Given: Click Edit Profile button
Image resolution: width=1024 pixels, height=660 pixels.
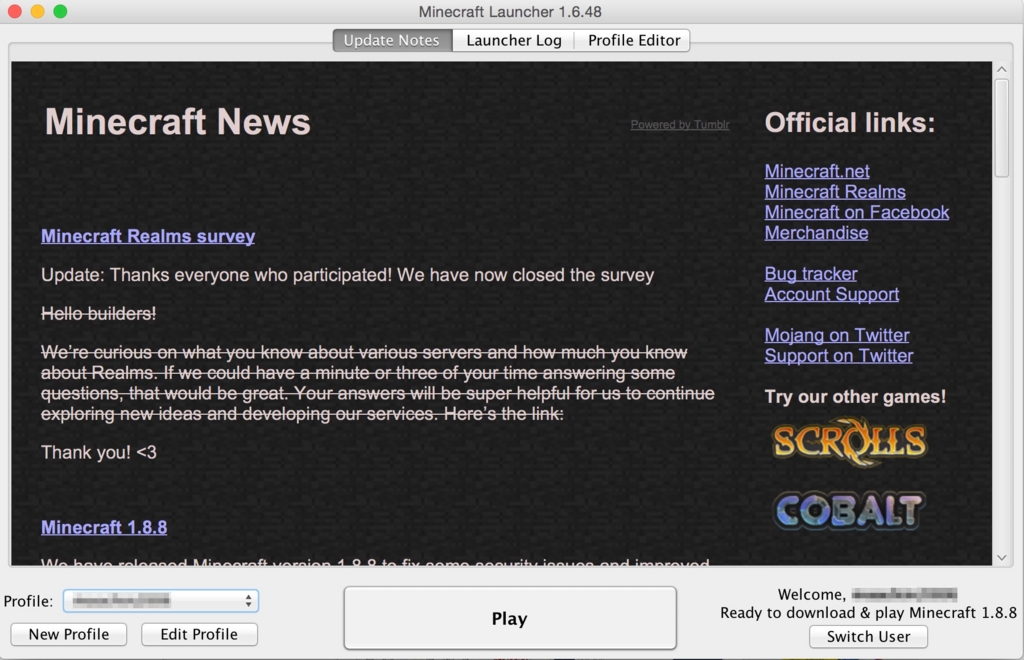Looking at the screenshot, I should (x=199, y=634).
